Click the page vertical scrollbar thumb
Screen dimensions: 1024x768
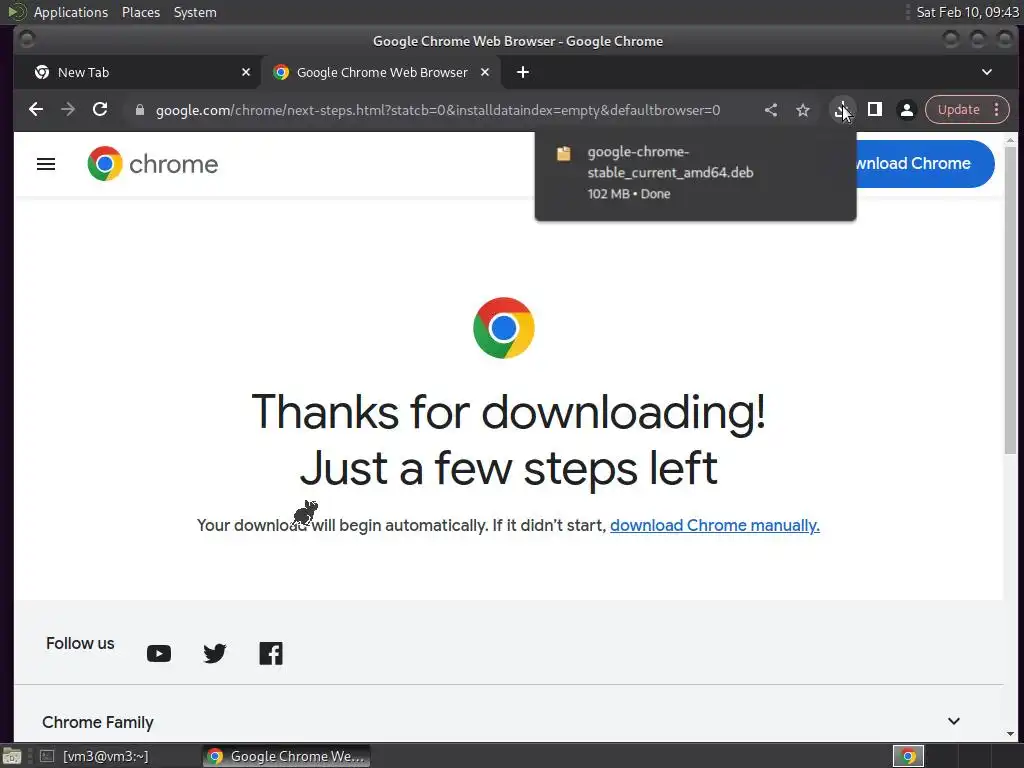(x=1010, y=300)
